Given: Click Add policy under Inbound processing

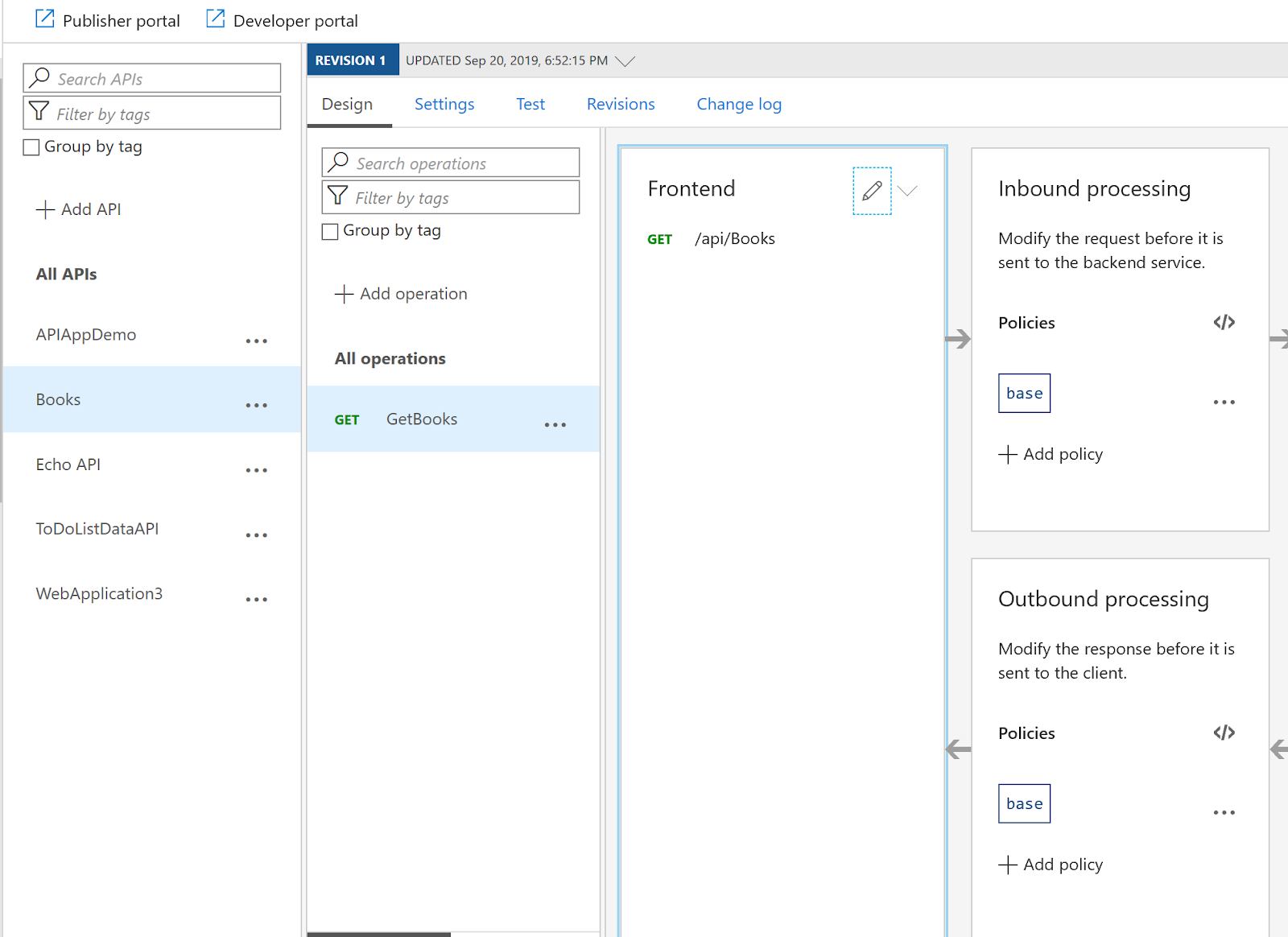Looking at the screenshot, I should click(1050, 453).
